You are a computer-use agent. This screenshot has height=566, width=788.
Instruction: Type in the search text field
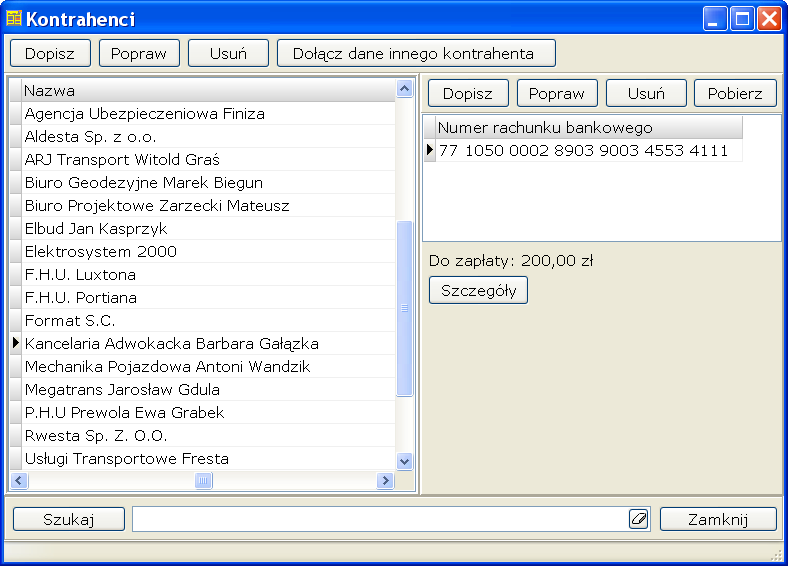[x=380, y=519]
